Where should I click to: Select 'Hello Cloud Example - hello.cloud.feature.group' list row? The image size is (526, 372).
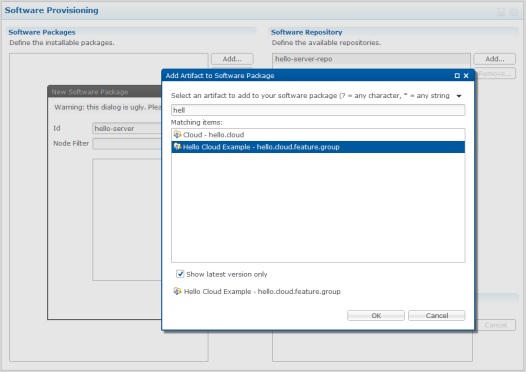click(x=318, y=147)
